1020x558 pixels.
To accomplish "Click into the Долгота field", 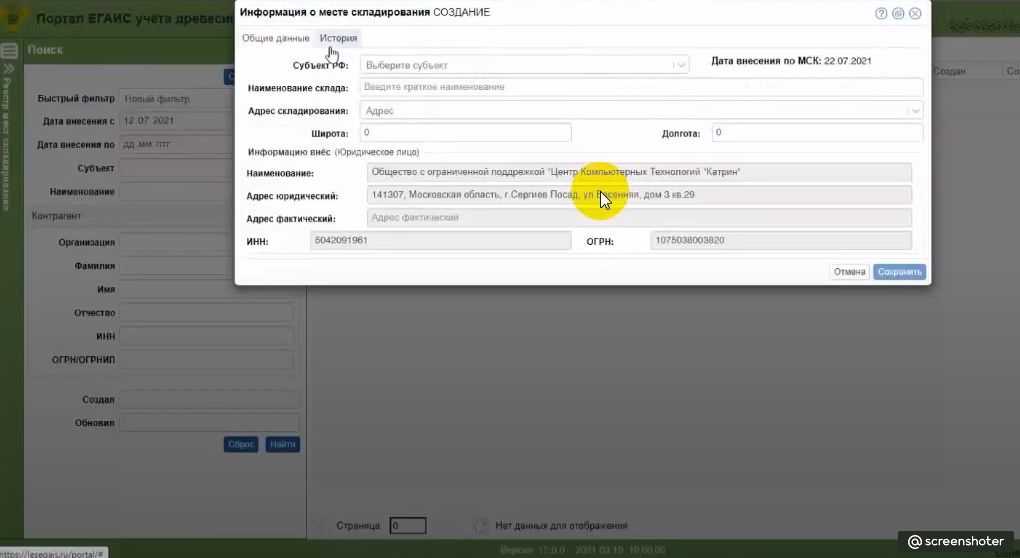I will [x=816, y=132].
